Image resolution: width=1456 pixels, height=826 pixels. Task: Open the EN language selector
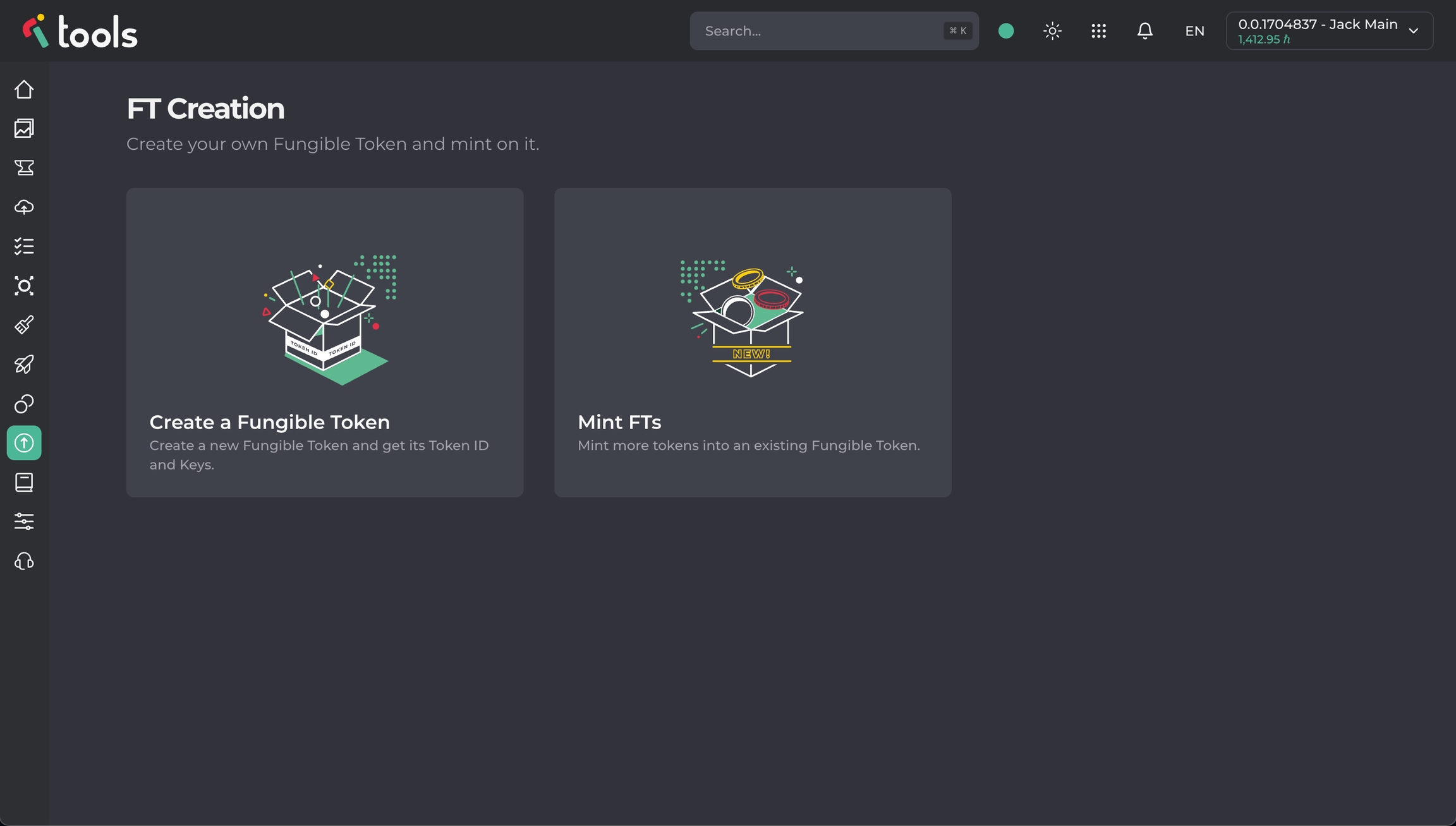coord(1194,31)
